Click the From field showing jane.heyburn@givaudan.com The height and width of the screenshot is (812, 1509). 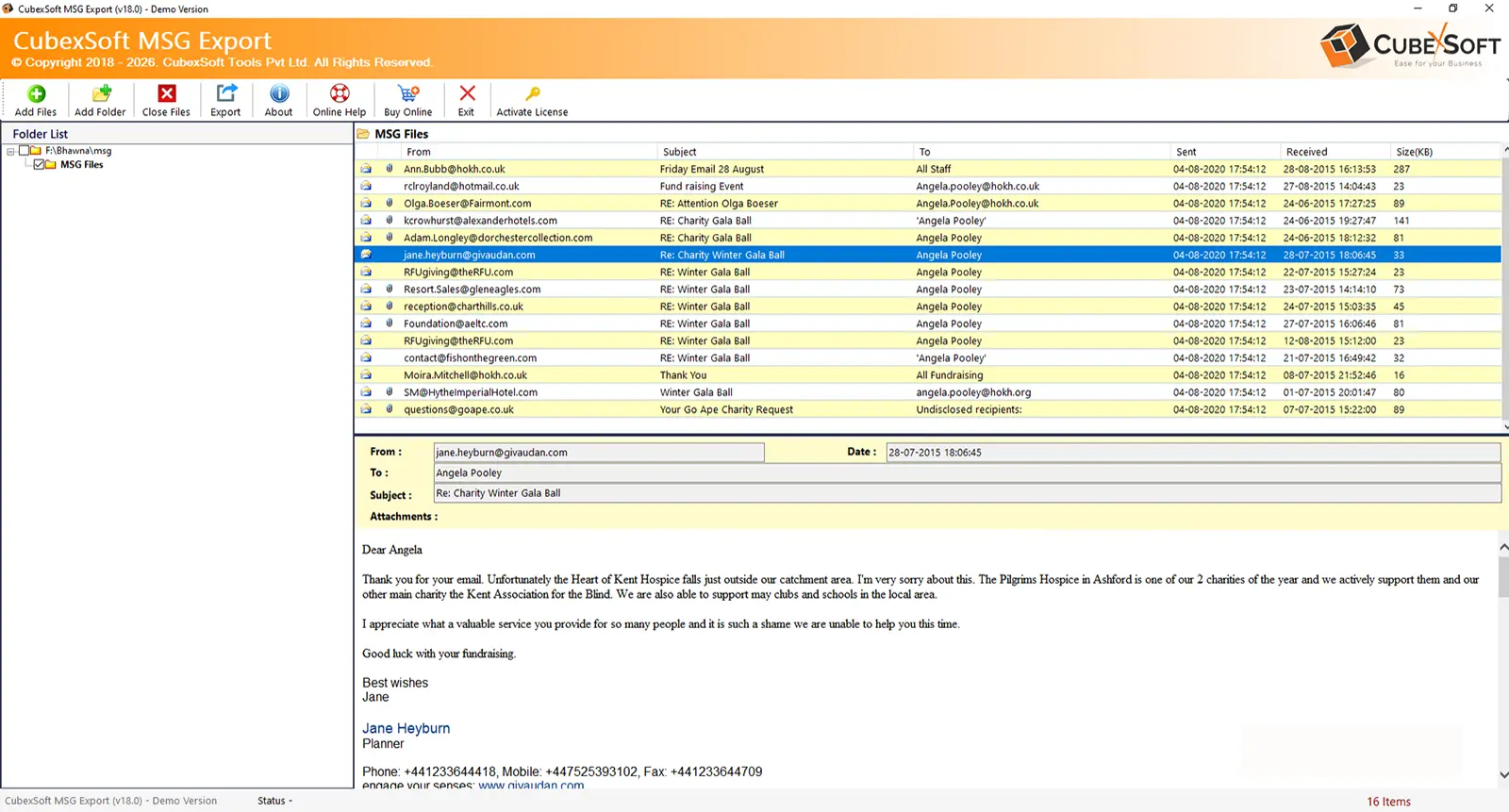coord(599,453)
